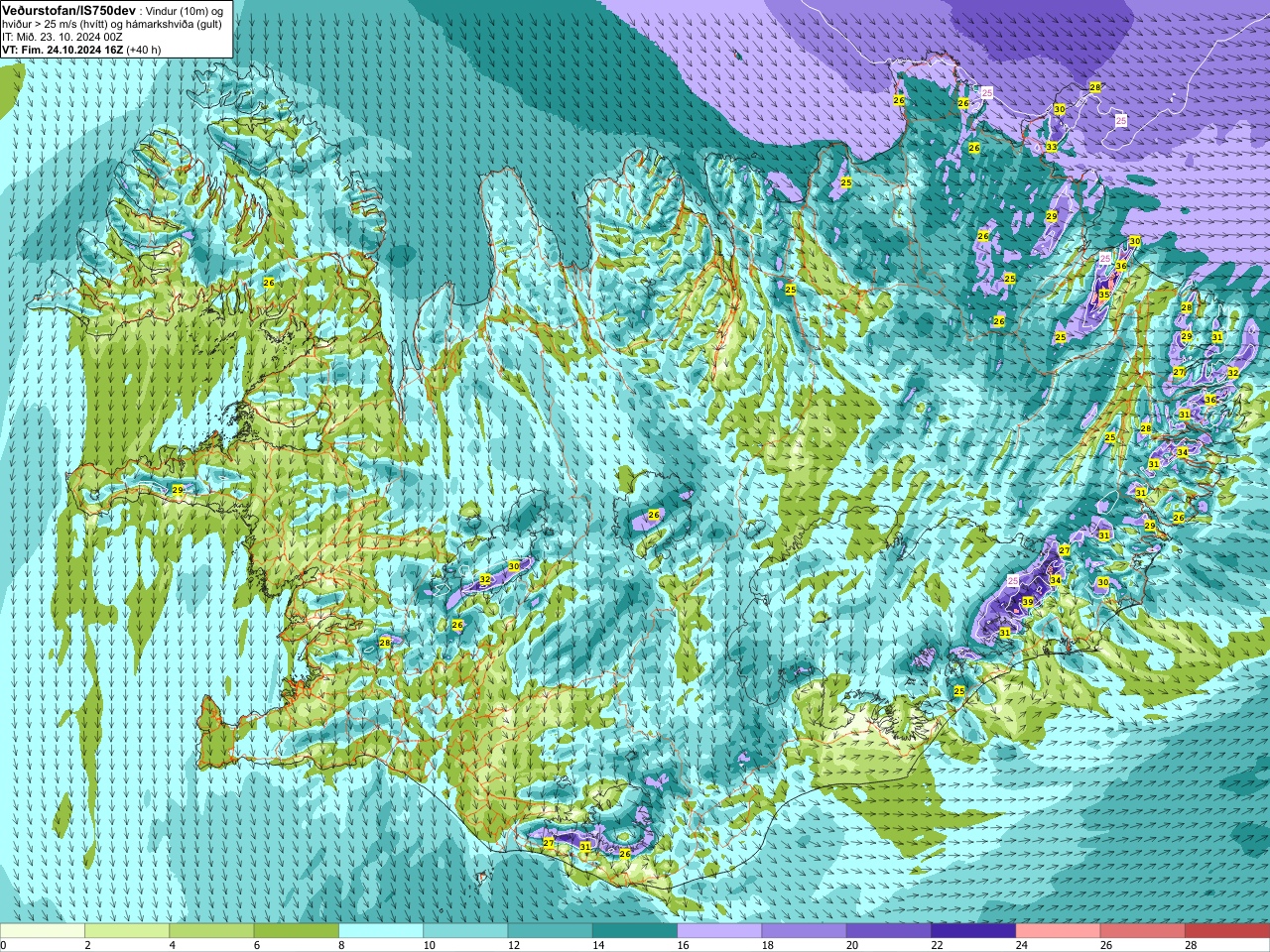The width and height of the screenshot is (1270, 952).
Task: Select the yellow '33' max gust label
Action: (x=1051, y=147)
